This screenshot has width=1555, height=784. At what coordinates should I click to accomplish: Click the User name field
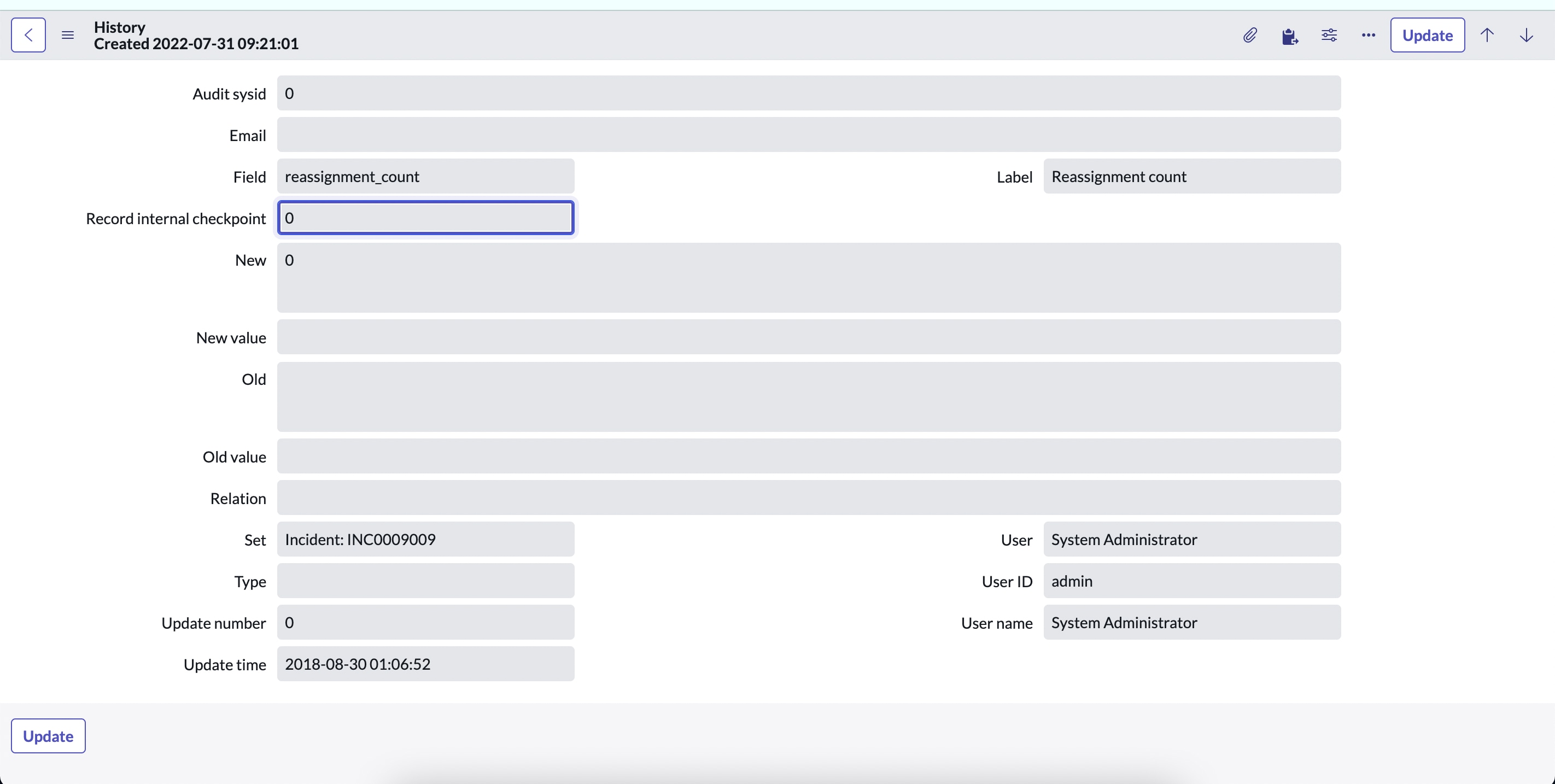point(1192,622)
